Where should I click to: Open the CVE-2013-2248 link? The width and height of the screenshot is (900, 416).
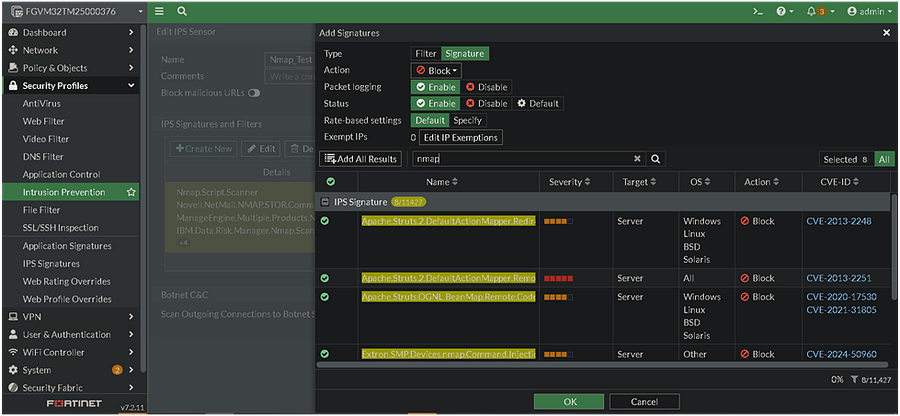click(x=839, y=221)
